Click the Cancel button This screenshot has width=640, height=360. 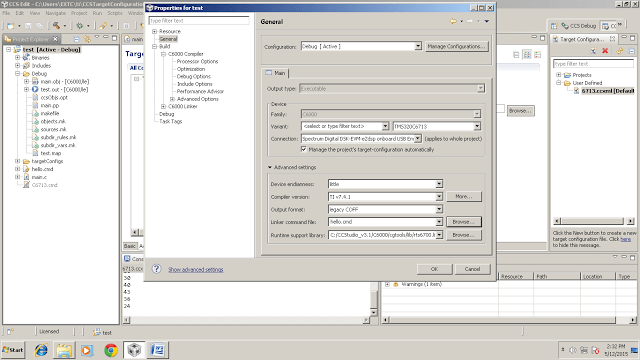pyautogui.click(x=472, y=269)
